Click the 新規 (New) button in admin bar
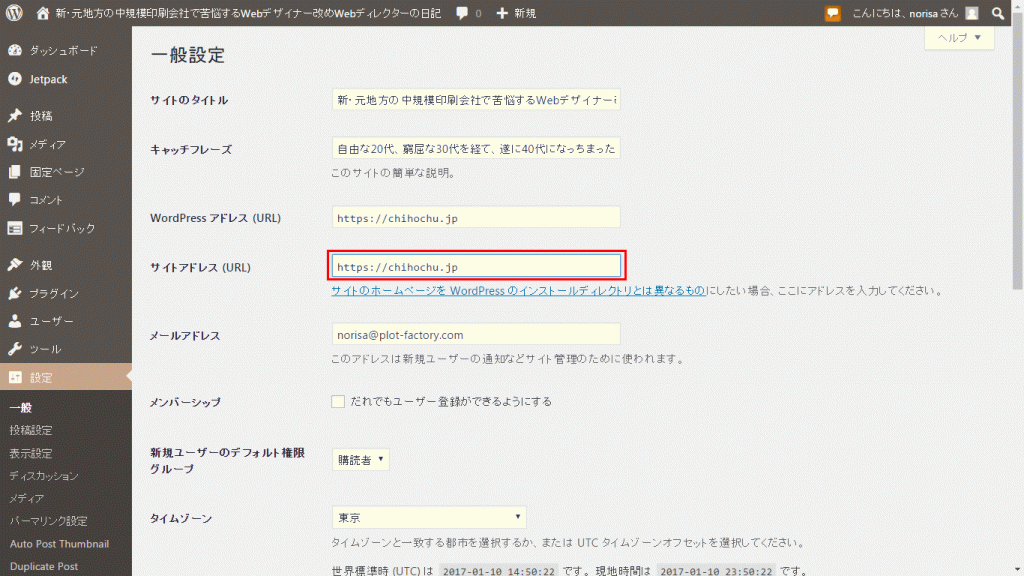Viewport: 1024px width, 576px height. [516, 13]
